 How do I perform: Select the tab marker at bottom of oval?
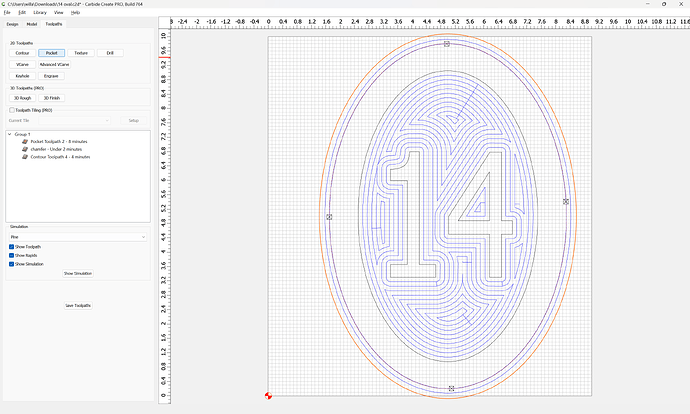pos(451,388)
